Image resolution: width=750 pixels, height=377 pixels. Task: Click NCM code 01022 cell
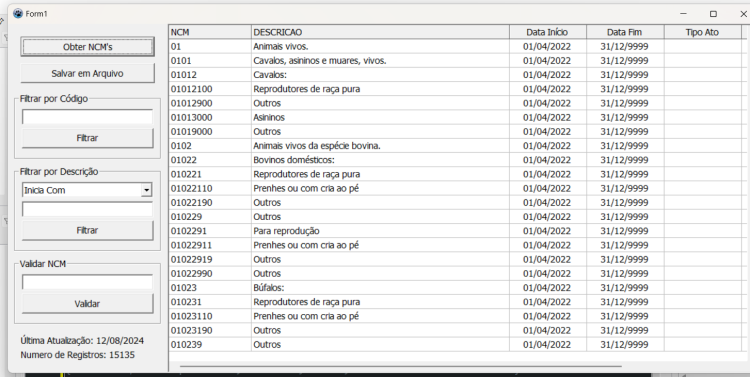(210, 160)
